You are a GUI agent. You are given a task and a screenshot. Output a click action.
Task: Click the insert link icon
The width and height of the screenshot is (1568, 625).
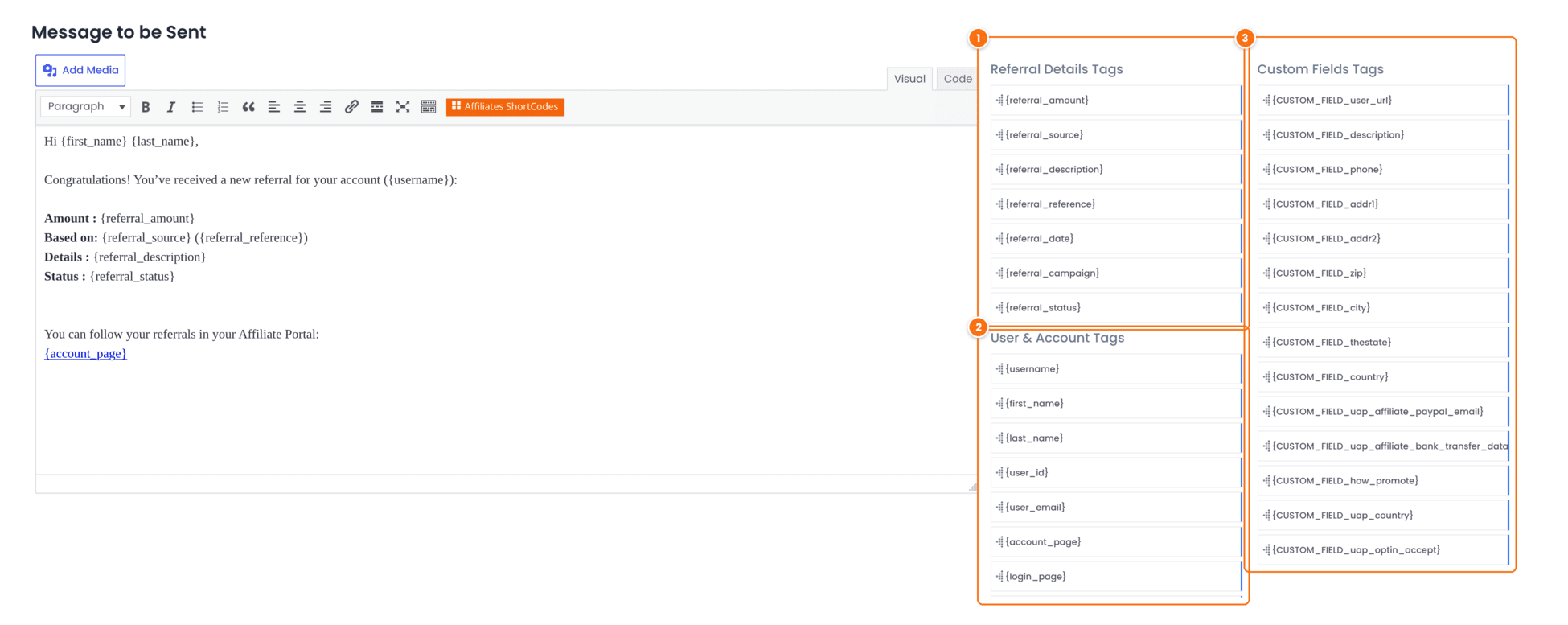(x=351, y=107)
